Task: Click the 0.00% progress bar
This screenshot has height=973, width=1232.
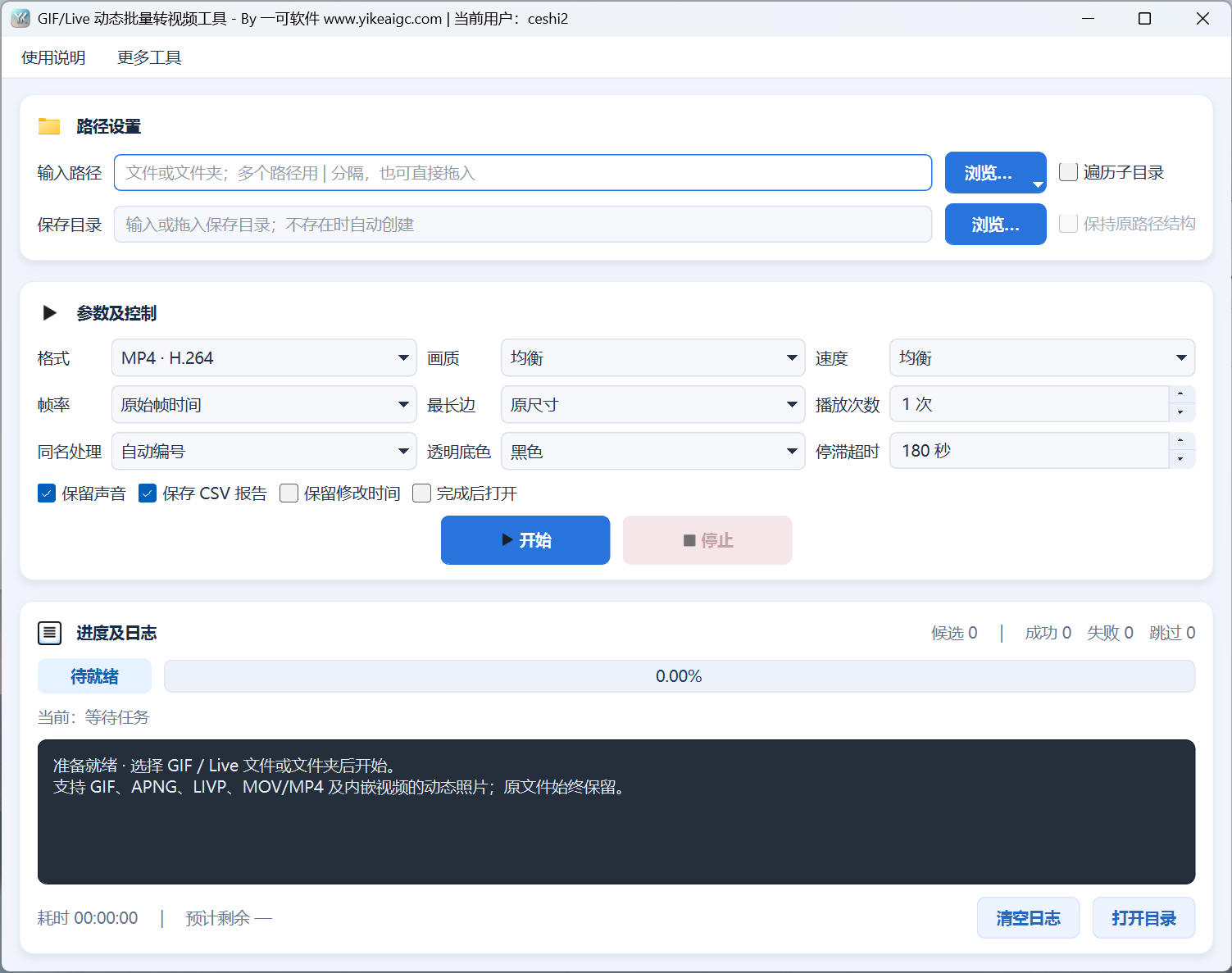Action: pyautogui.click(x=680, y=676)
